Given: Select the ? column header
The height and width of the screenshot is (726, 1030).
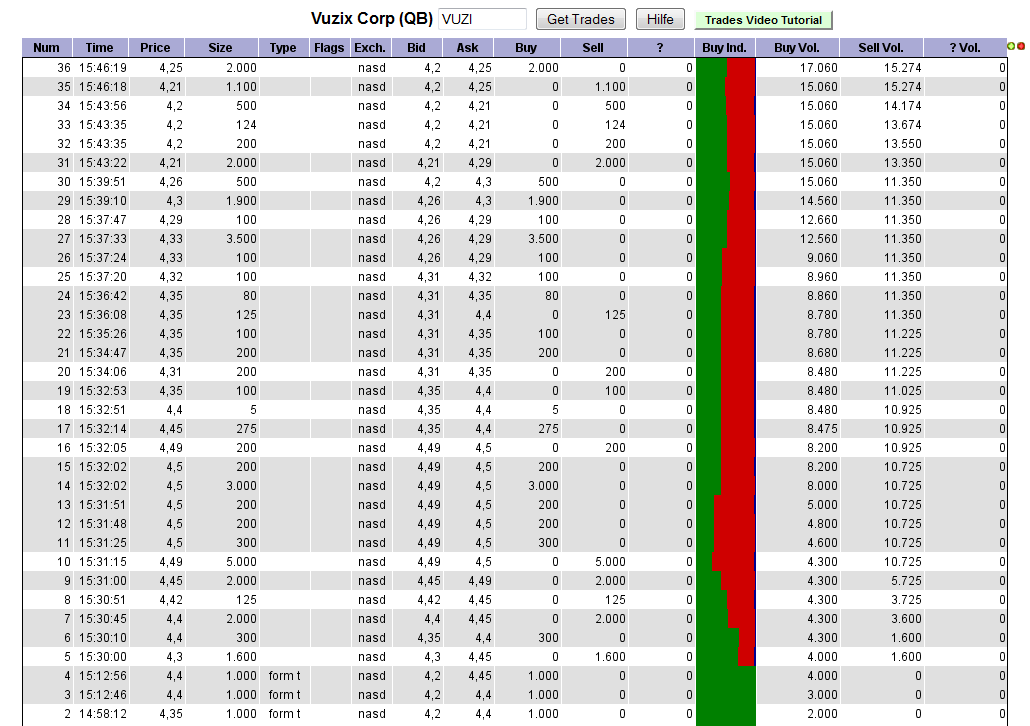Looking at the screenshot, I should (660, 47).
